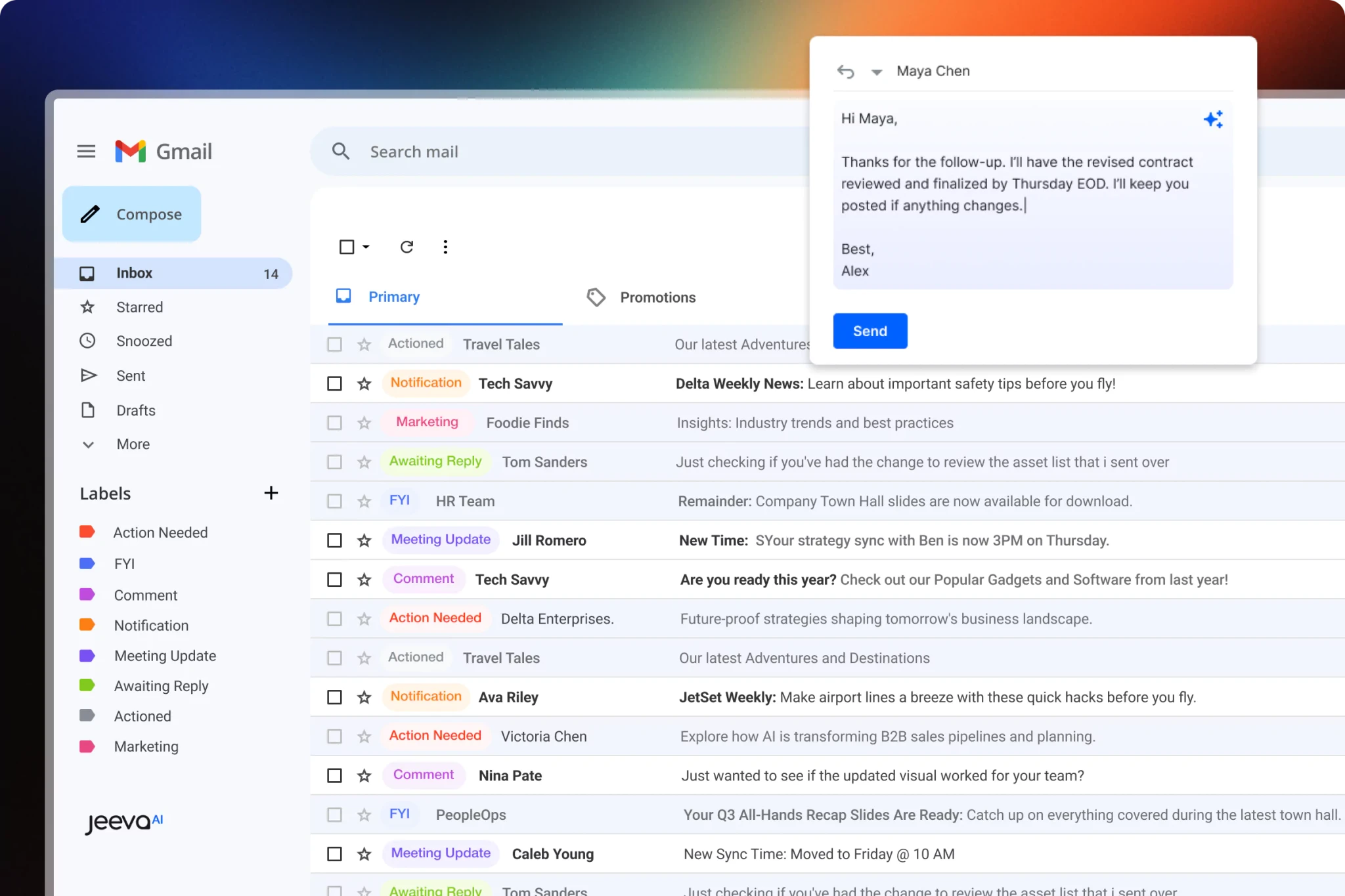
Task: Open the Action Needed label
Action: pyautogui.click(x=160, y=532)
